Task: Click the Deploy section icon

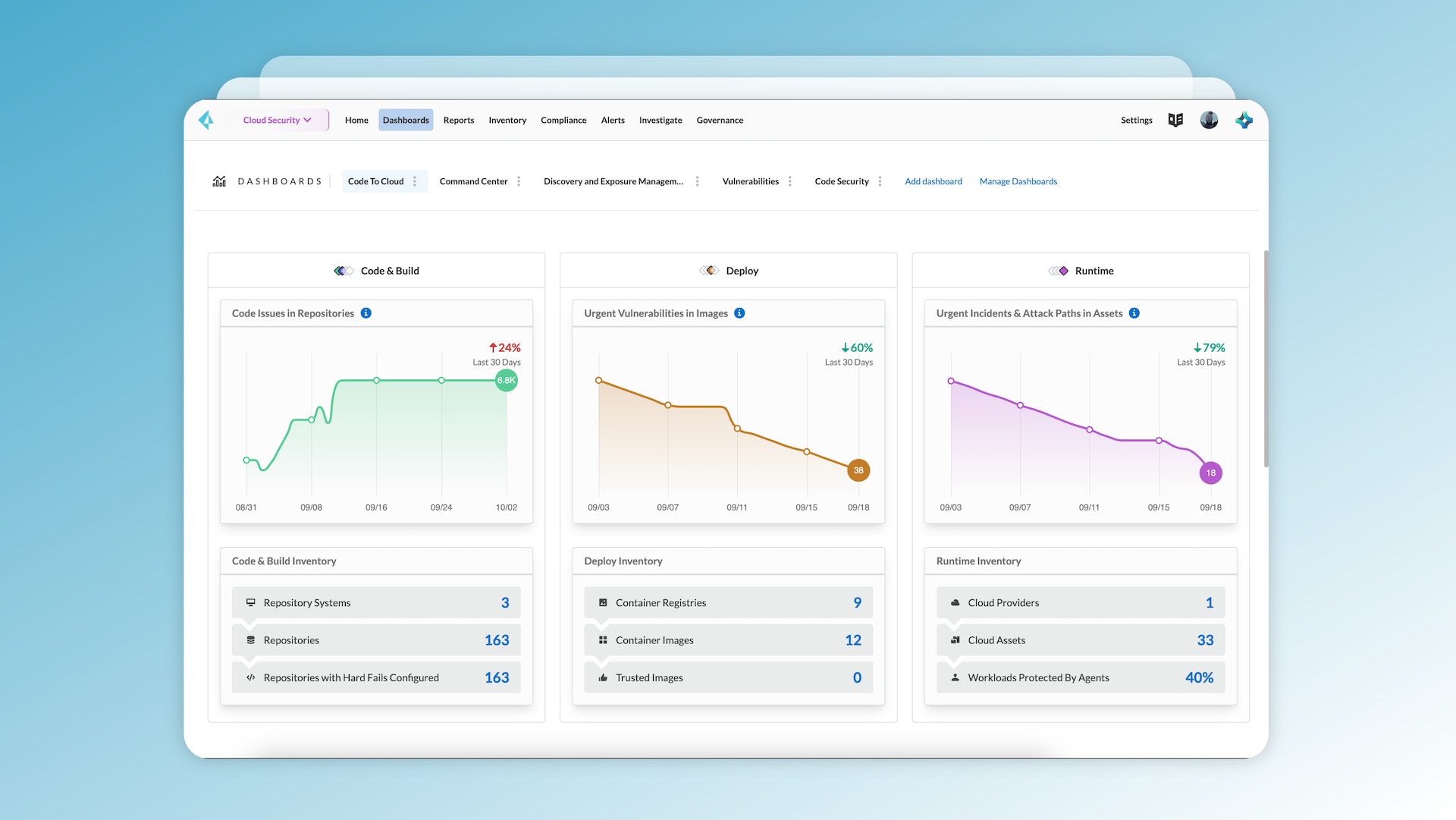Action: click(709, 270)
